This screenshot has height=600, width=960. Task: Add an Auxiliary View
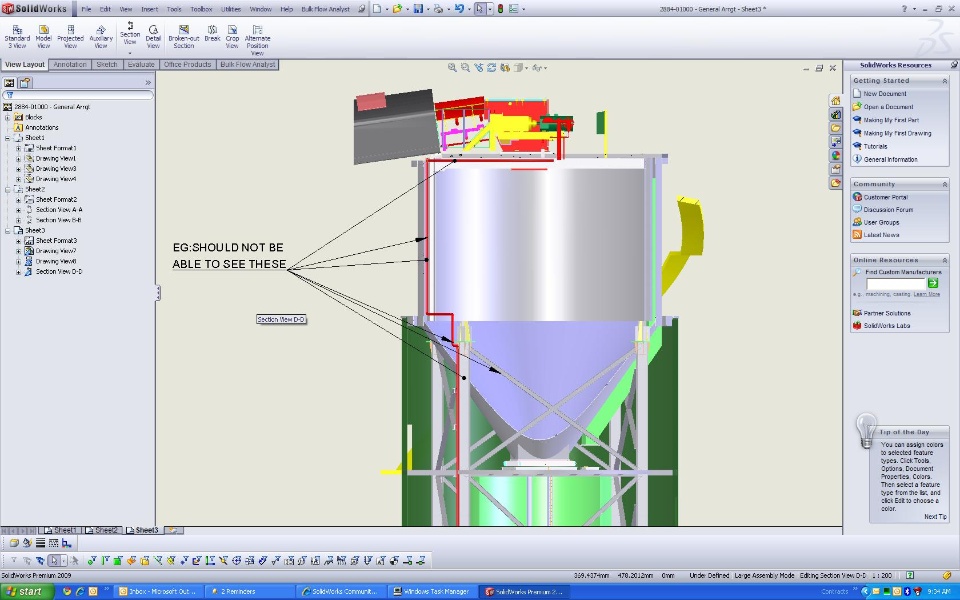(x=101, y=37)
